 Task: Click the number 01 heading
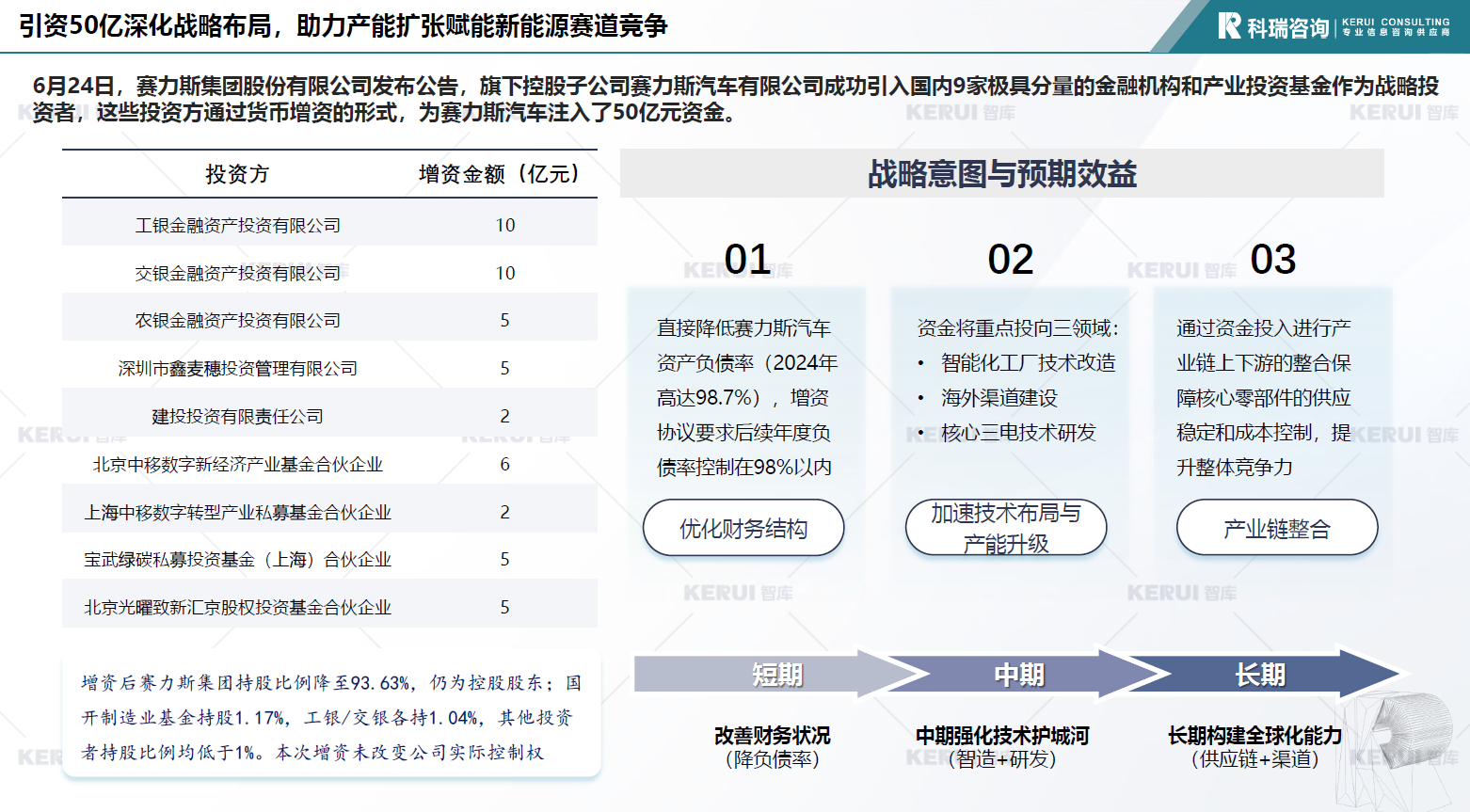pos(748,260)
